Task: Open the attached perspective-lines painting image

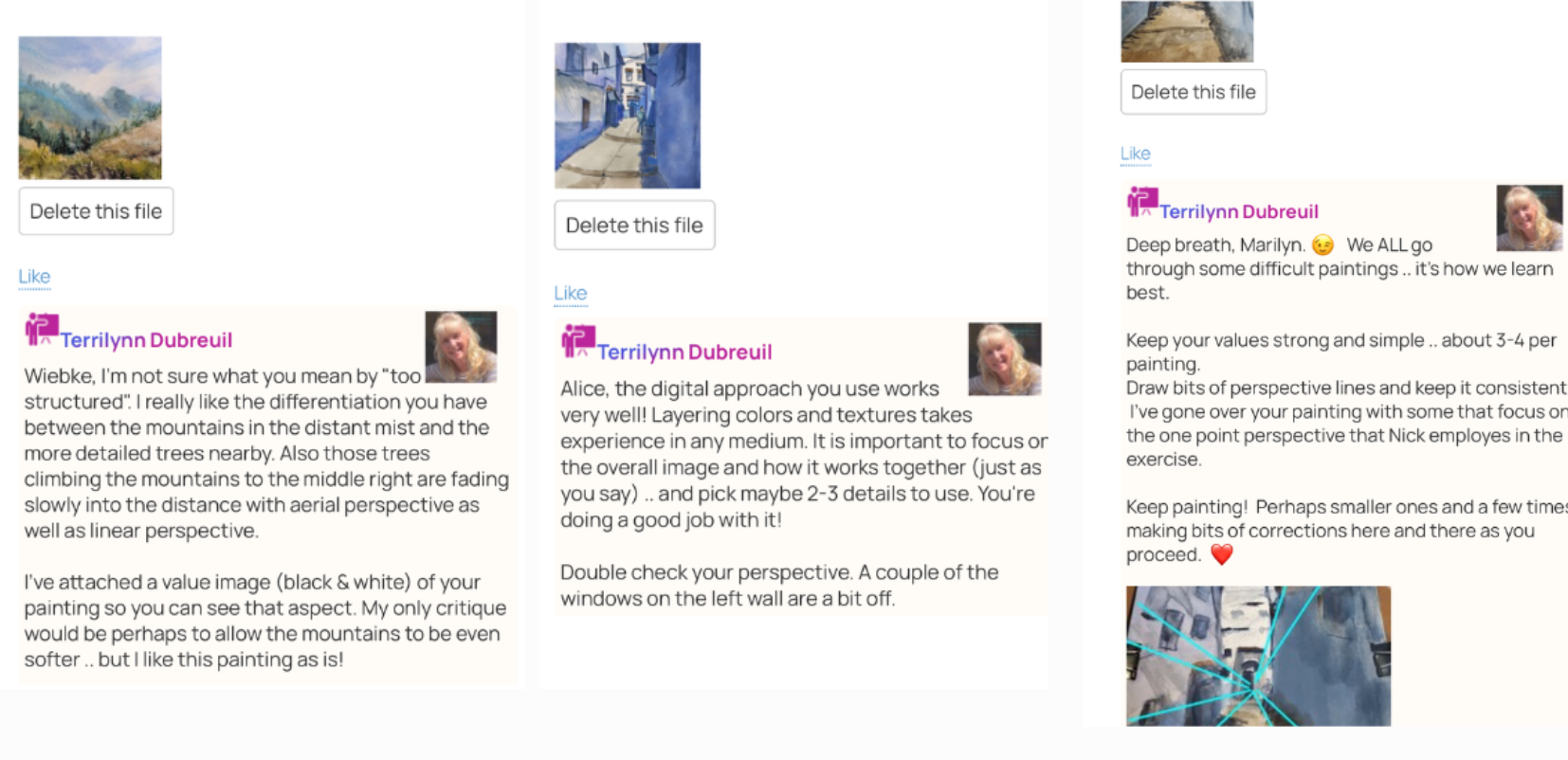Action: pyautogui.click(x=1258, y=656)
